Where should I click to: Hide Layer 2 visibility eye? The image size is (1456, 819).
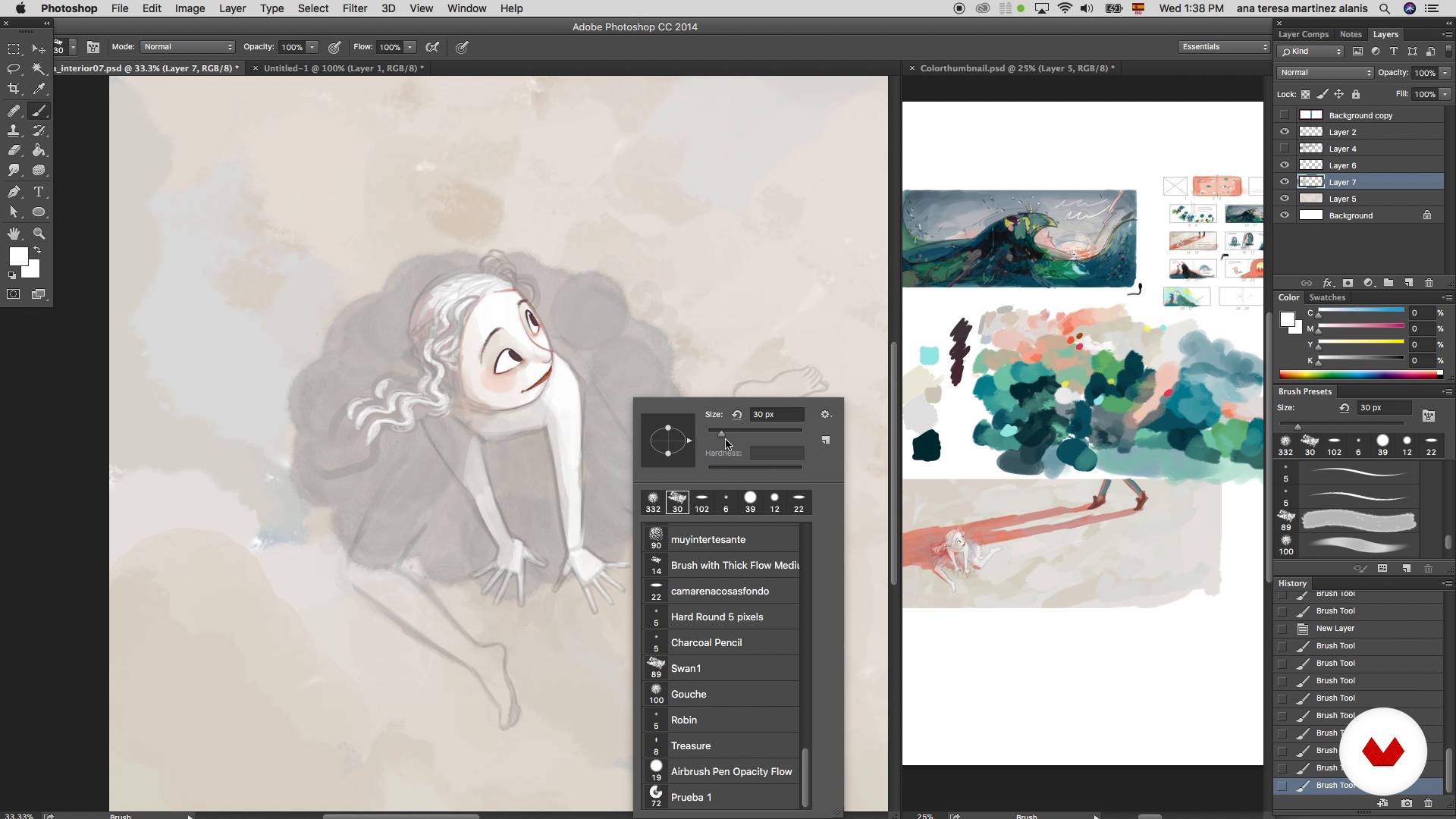pos(1284,132)
